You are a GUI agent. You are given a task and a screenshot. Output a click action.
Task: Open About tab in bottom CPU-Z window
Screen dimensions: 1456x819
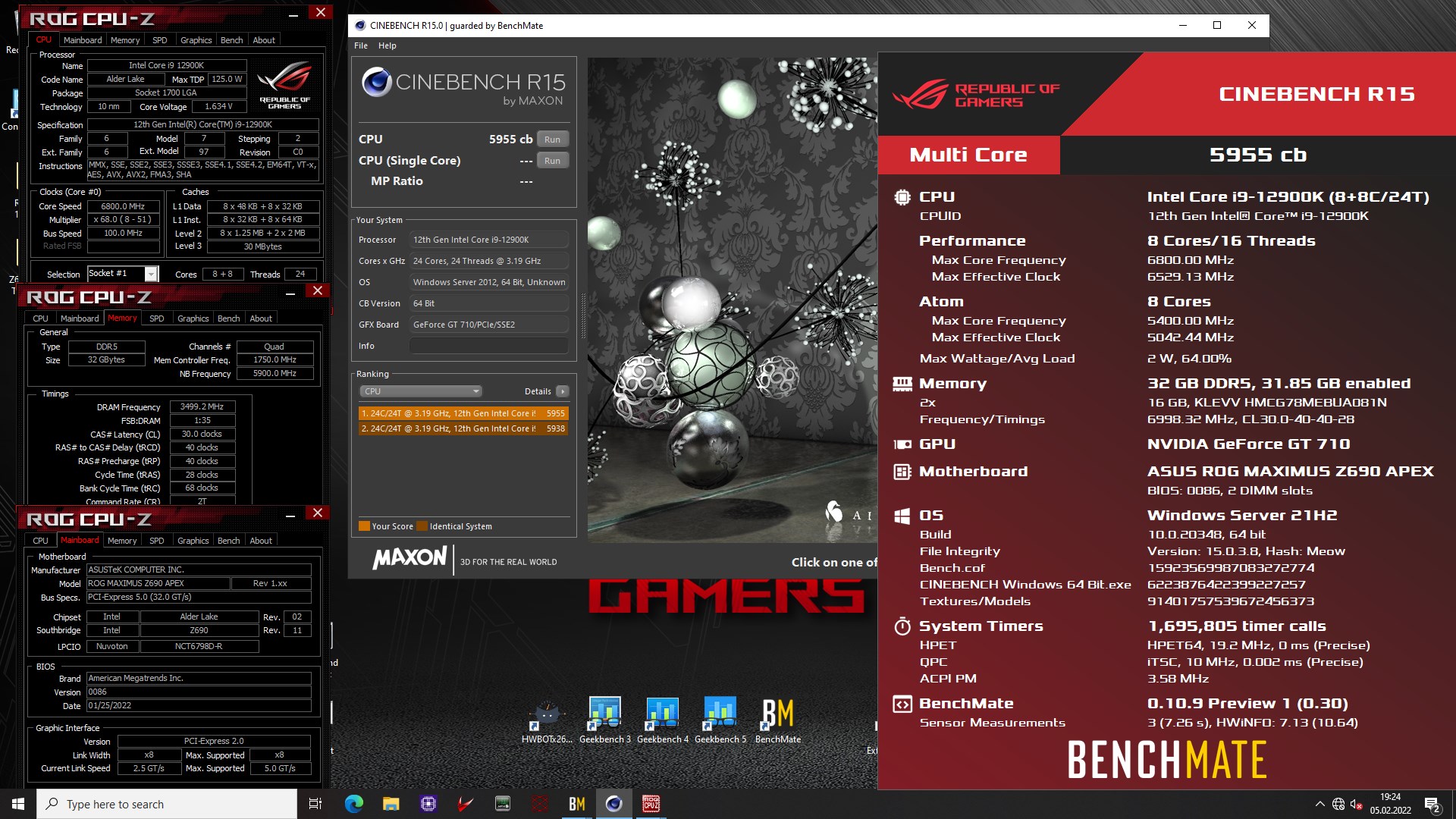click(261, 541)
